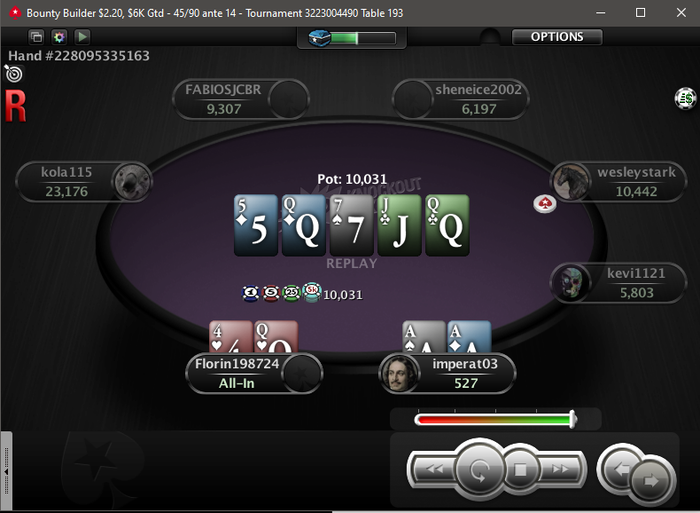Click wesleystark horse avatar
Image resolution: width=700 pixels, height=513 pixels.
[x=570, y=182]
